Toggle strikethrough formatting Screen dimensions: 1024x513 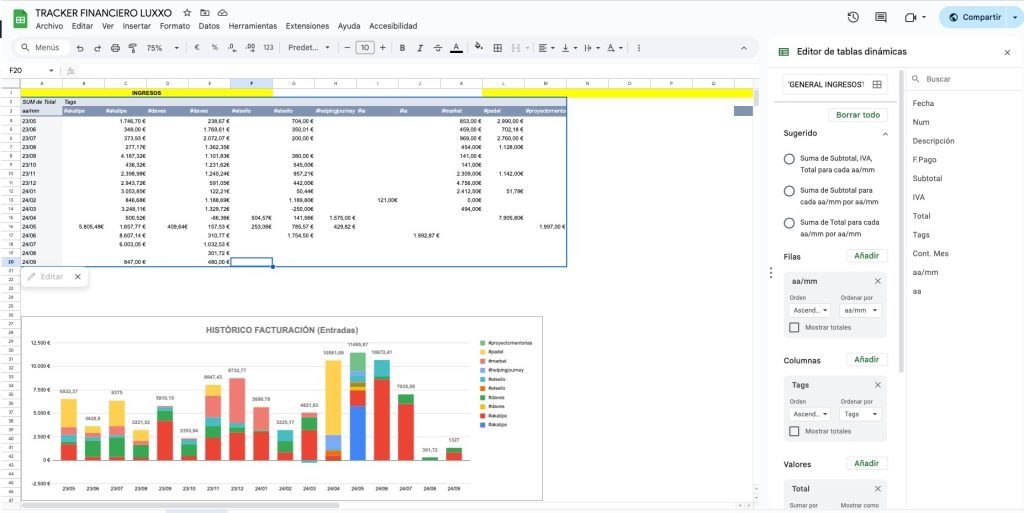438,48
